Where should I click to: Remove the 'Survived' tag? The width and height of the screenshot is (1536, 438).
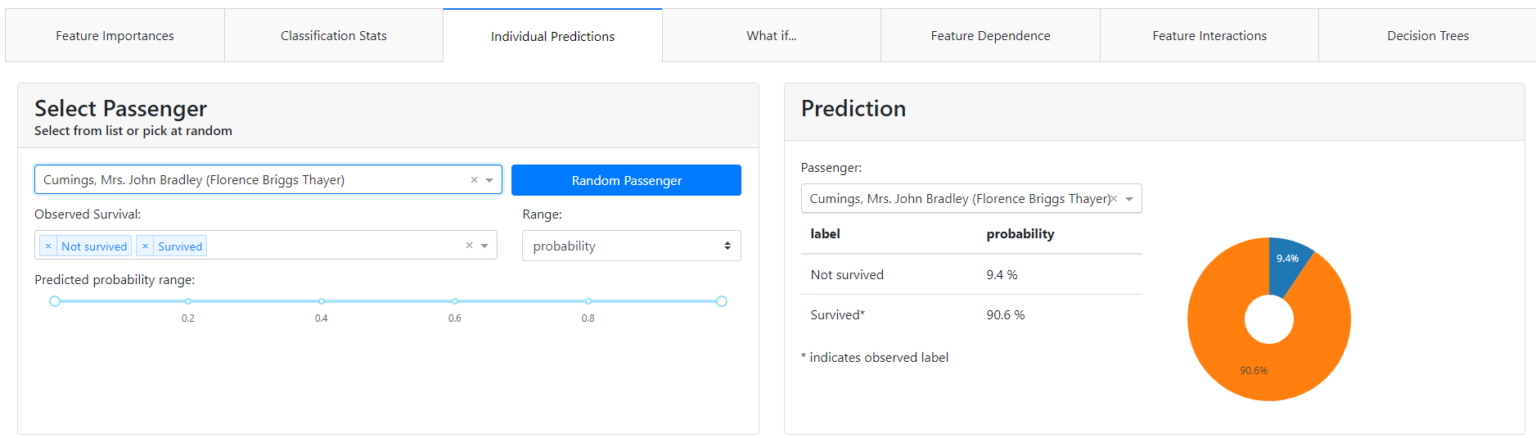145,246
